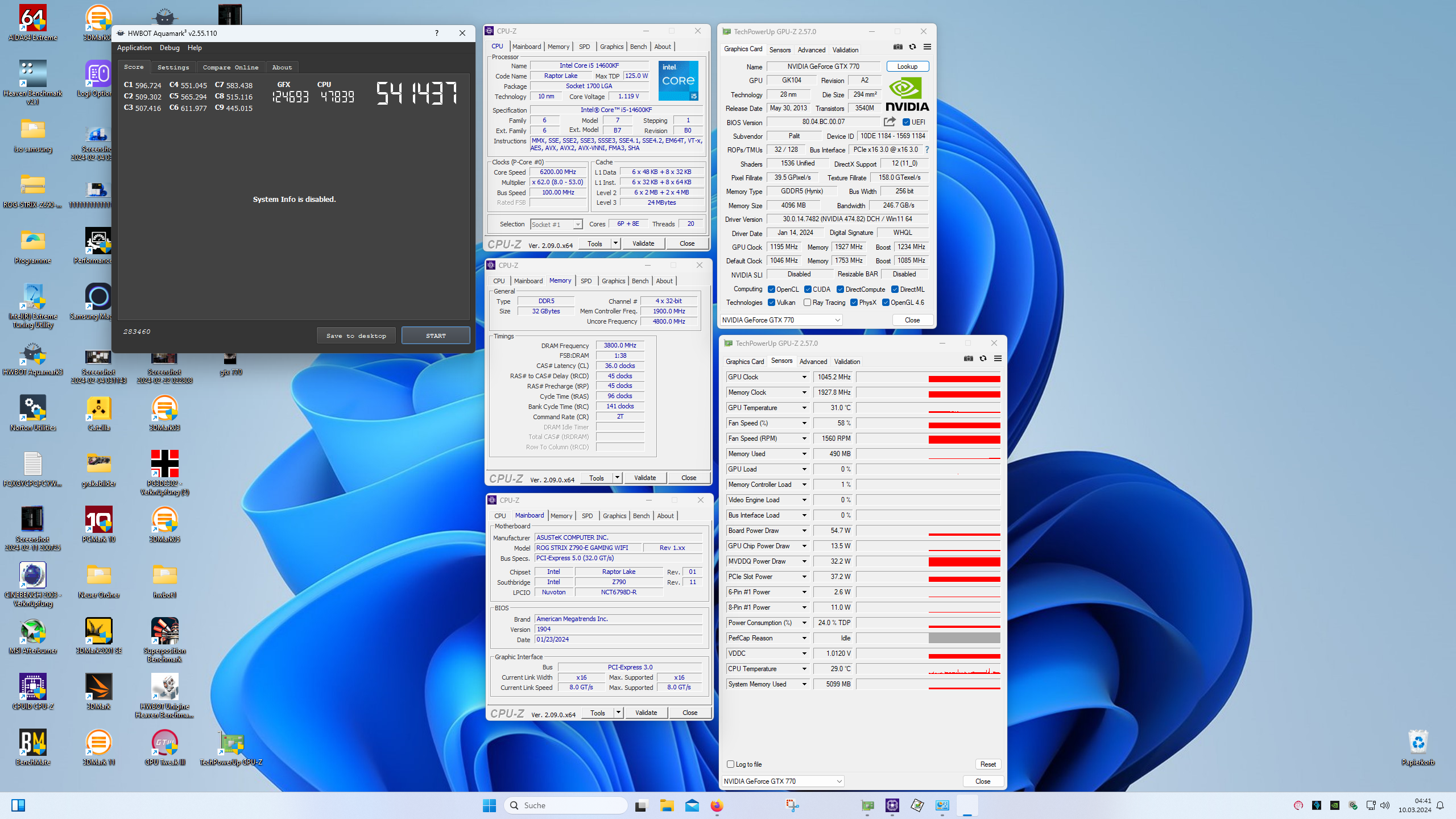Open PCMark 10 desktop shortcut

(x=98, y=524)
